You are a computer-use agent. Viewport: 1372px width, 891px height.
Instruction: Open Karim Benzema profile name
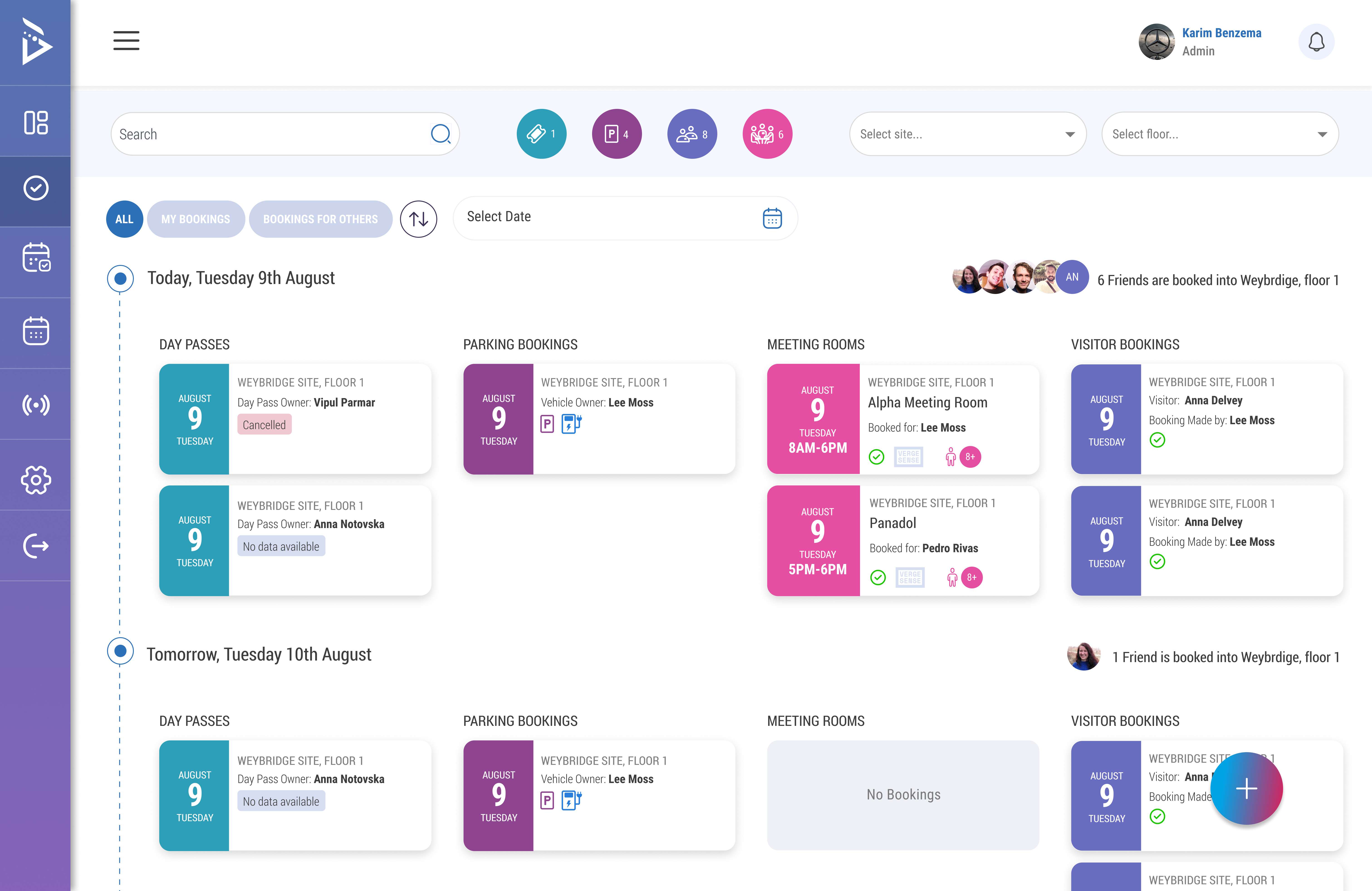tap(1222, 33)
